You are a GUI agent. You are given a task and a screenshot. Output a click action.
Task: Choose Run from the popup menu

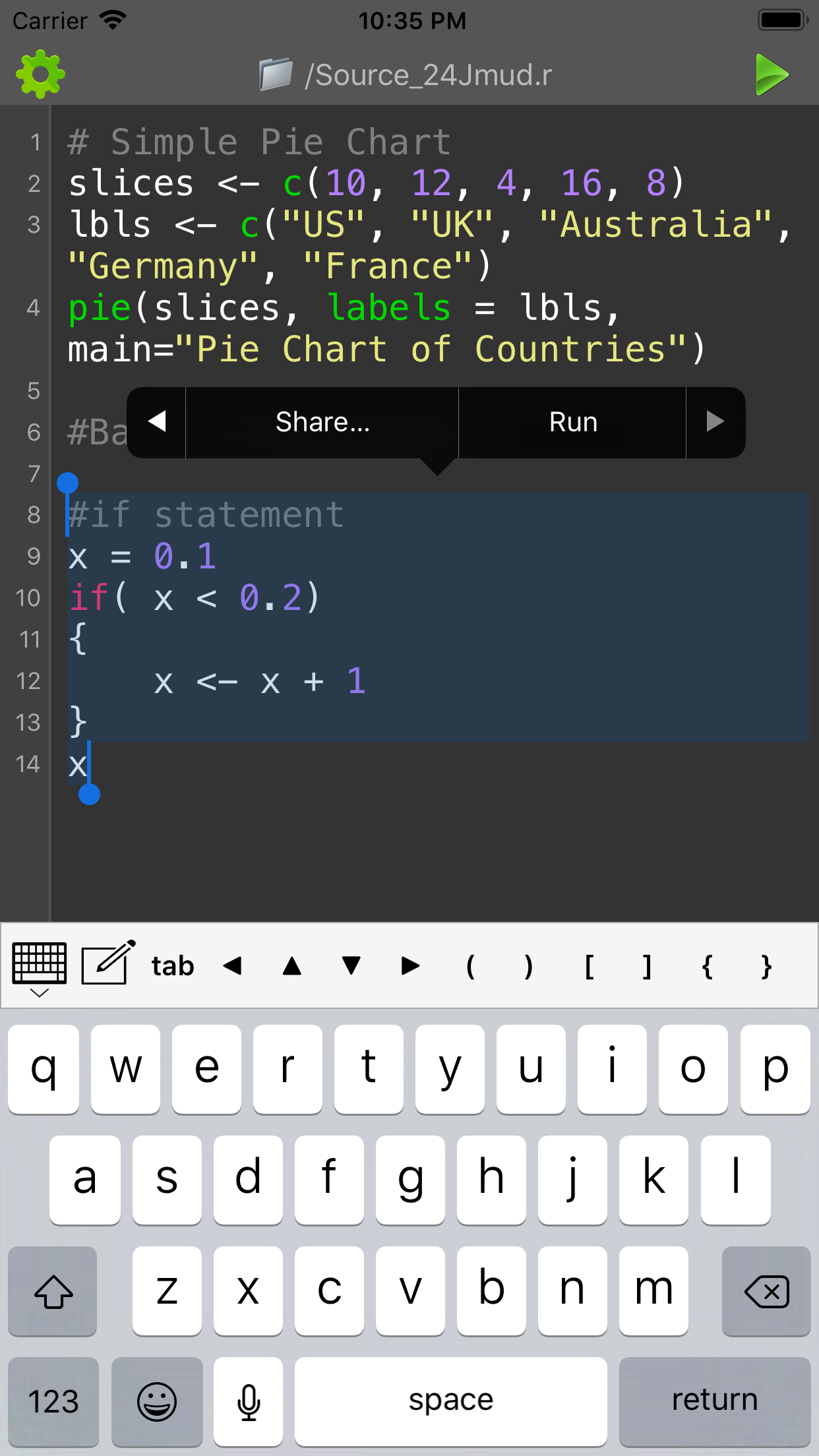[x=573, y=422]
